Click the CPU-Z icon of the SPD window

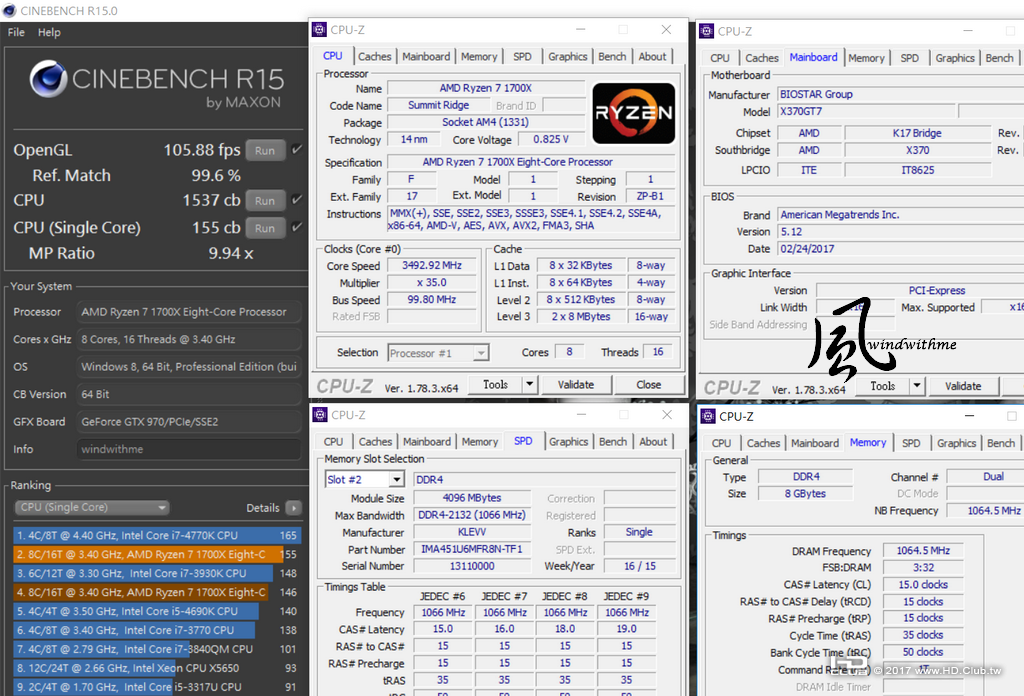tap(320, 414)
